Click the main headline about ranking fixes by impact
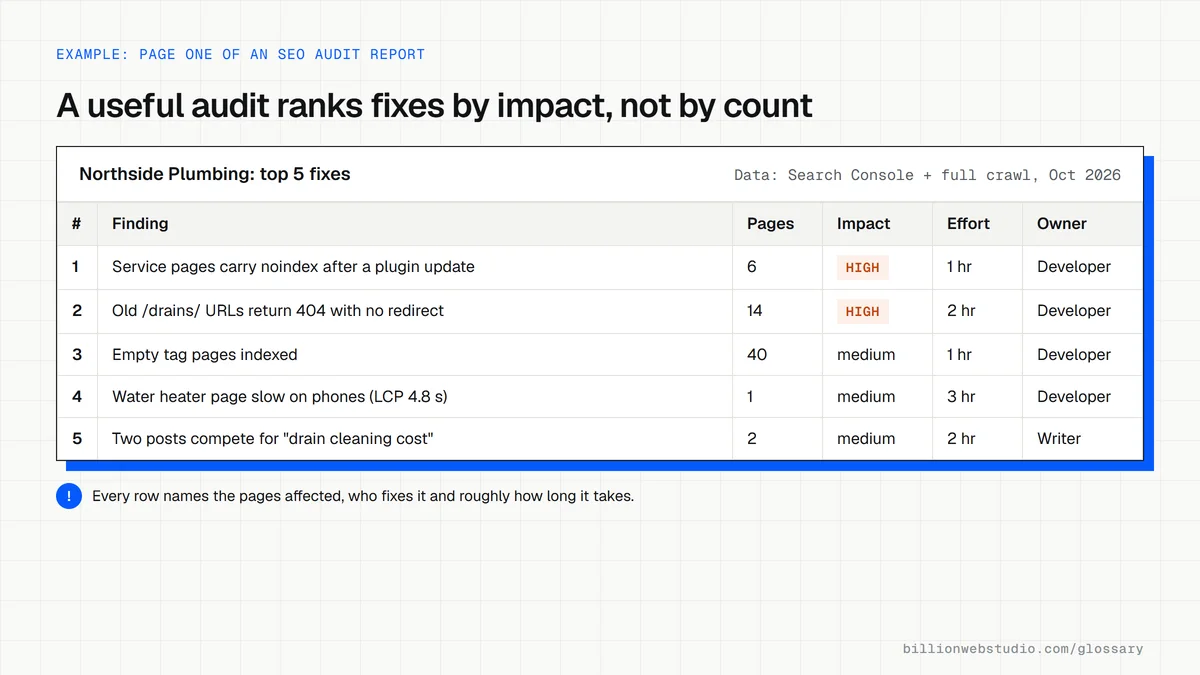This screenshot has width=1200, height=675. [x=434, y=106]
